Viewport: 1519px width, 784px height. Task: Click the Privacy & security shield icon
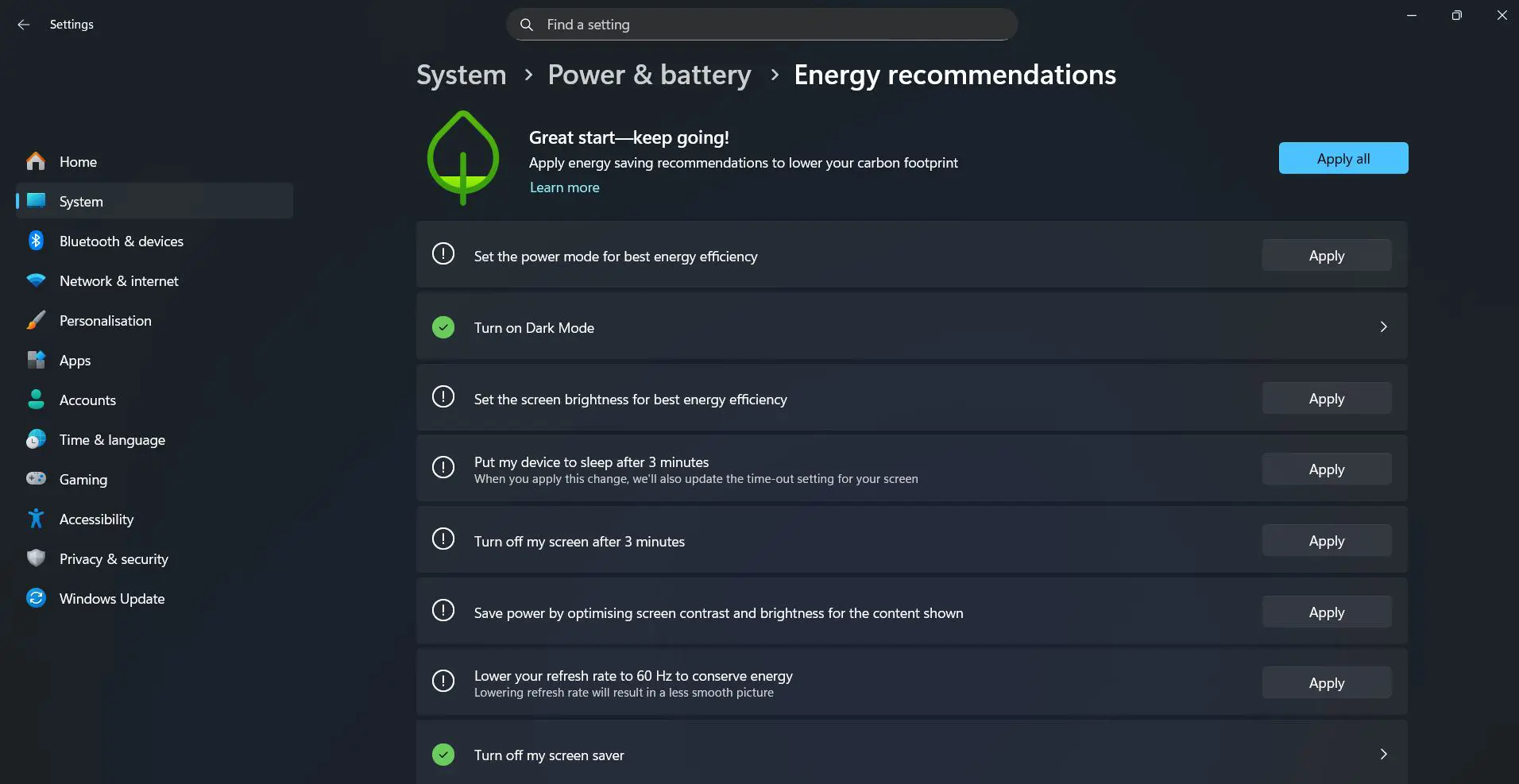[x=37, y=558]
